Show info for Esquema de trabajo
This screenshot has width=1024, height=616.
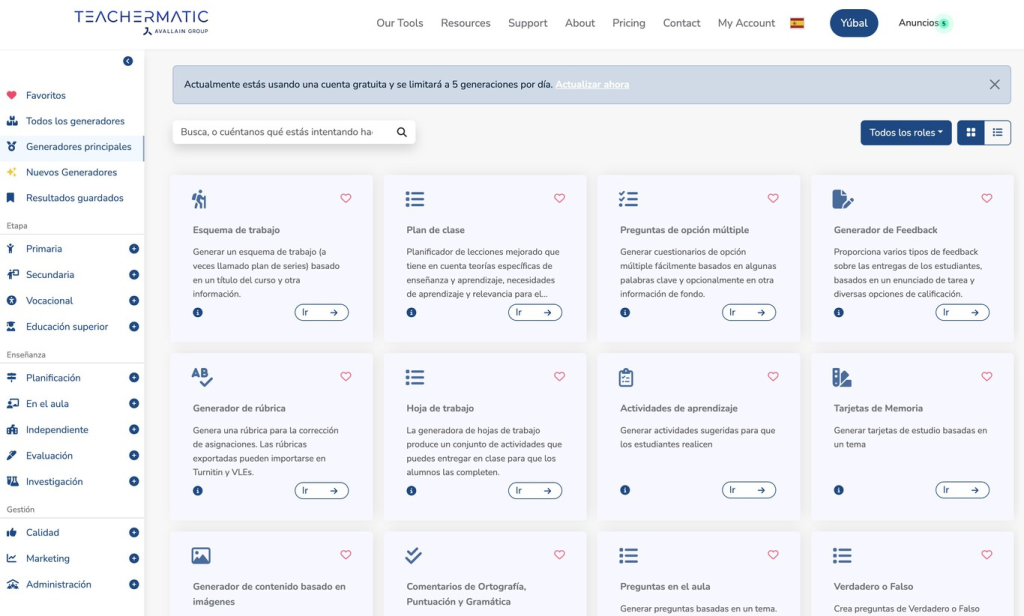[x=198, y=312]
